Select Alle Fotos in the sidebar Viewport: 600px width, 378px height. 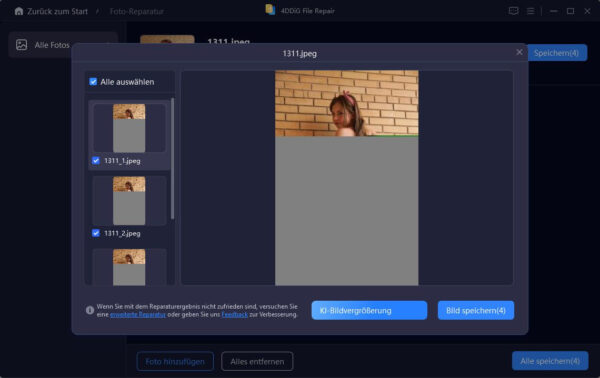[x=63, y=45]
